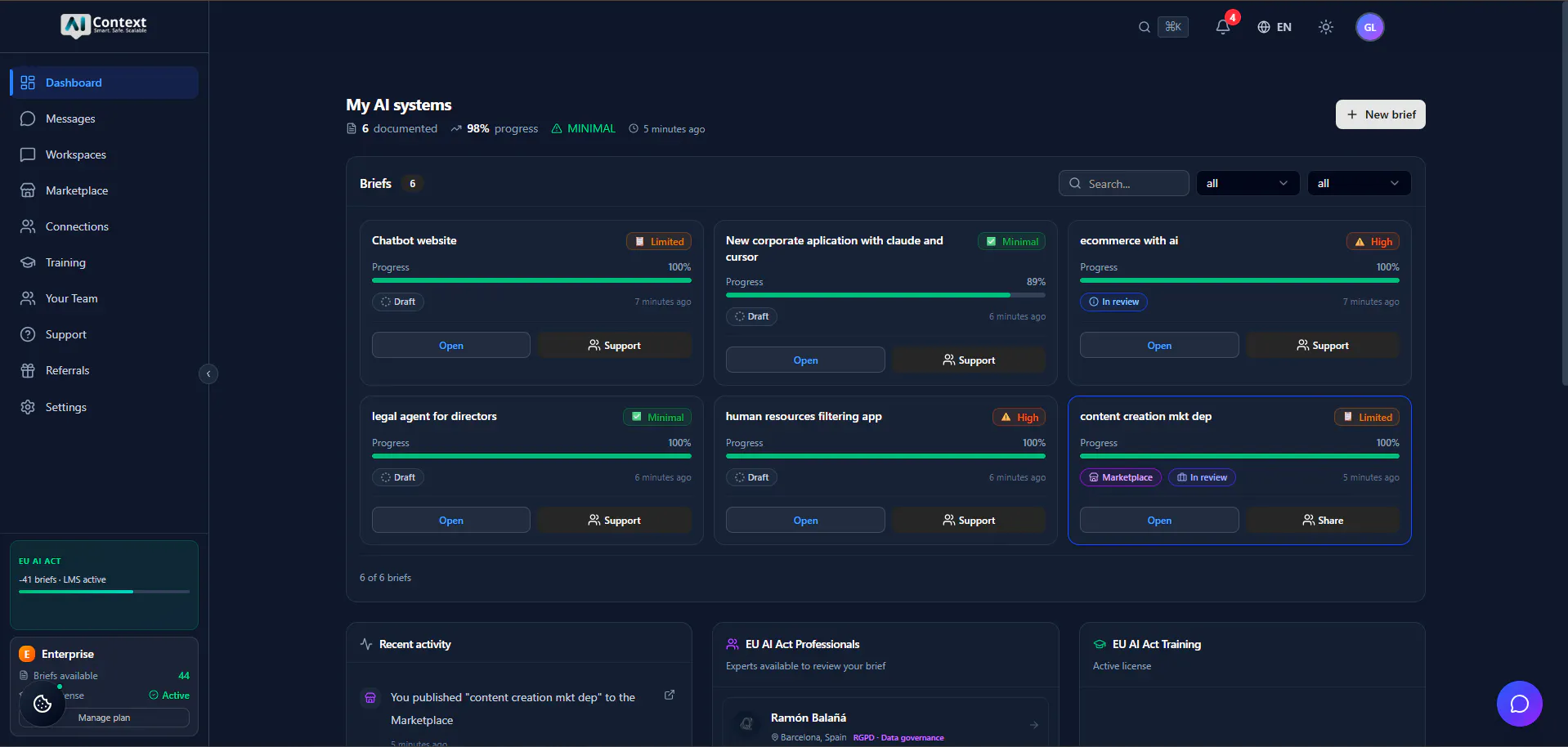Open the GL user avatar menu
Image resolution: width=1568 pixels, height=747 pixels.
pyautogui.click(x=1370, y=27)
